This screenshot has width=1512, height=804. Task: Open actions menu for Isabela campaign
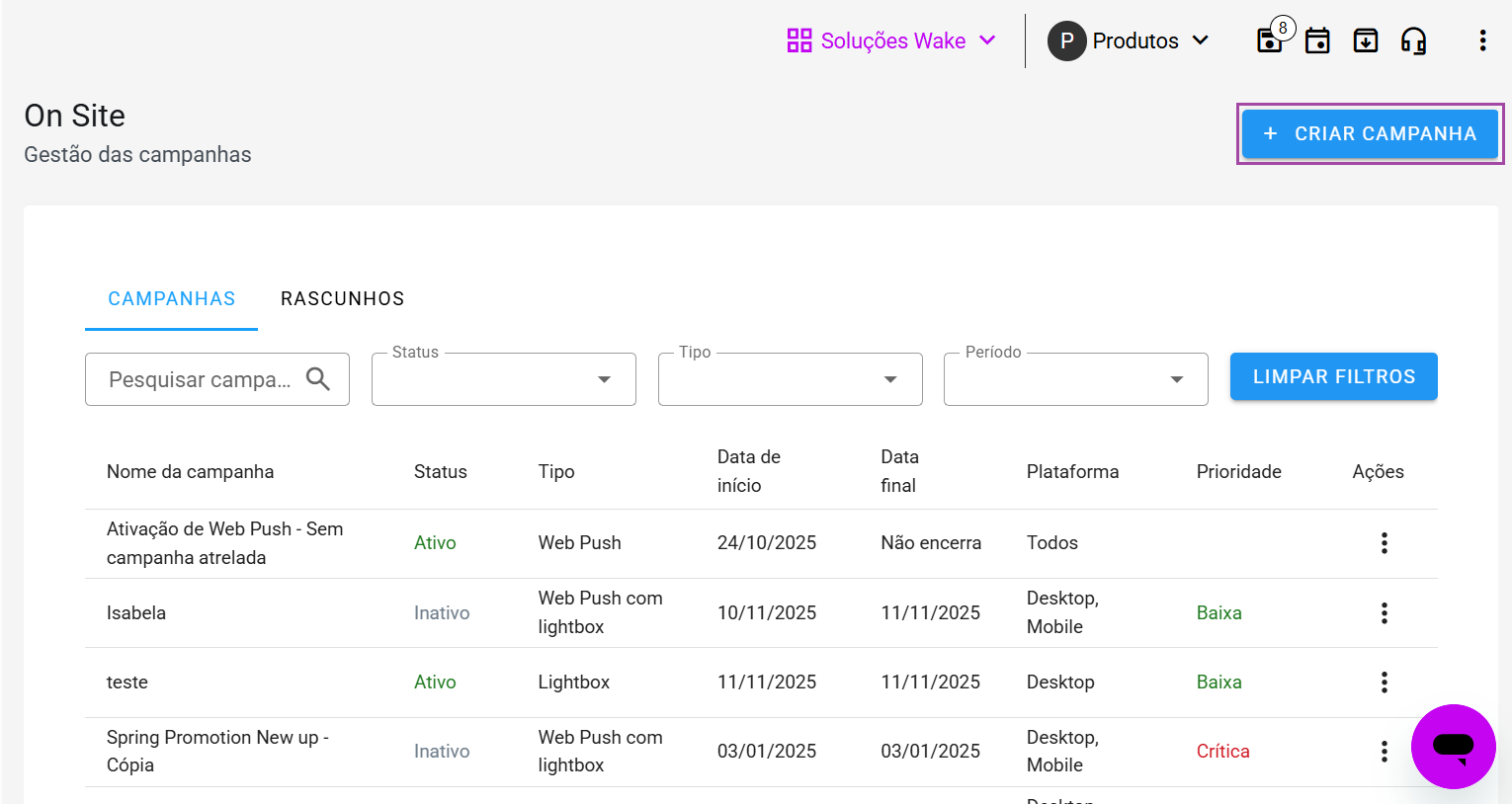tap(1384, 612)
